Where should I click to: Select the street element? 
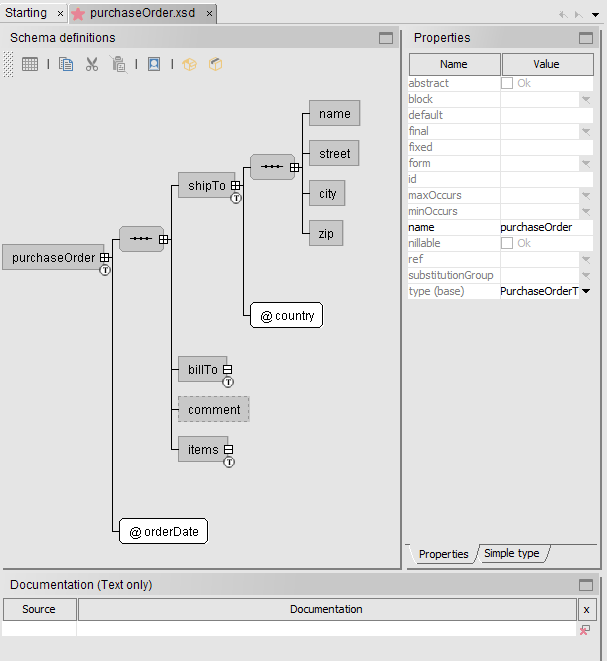click(x=334, y=153)
